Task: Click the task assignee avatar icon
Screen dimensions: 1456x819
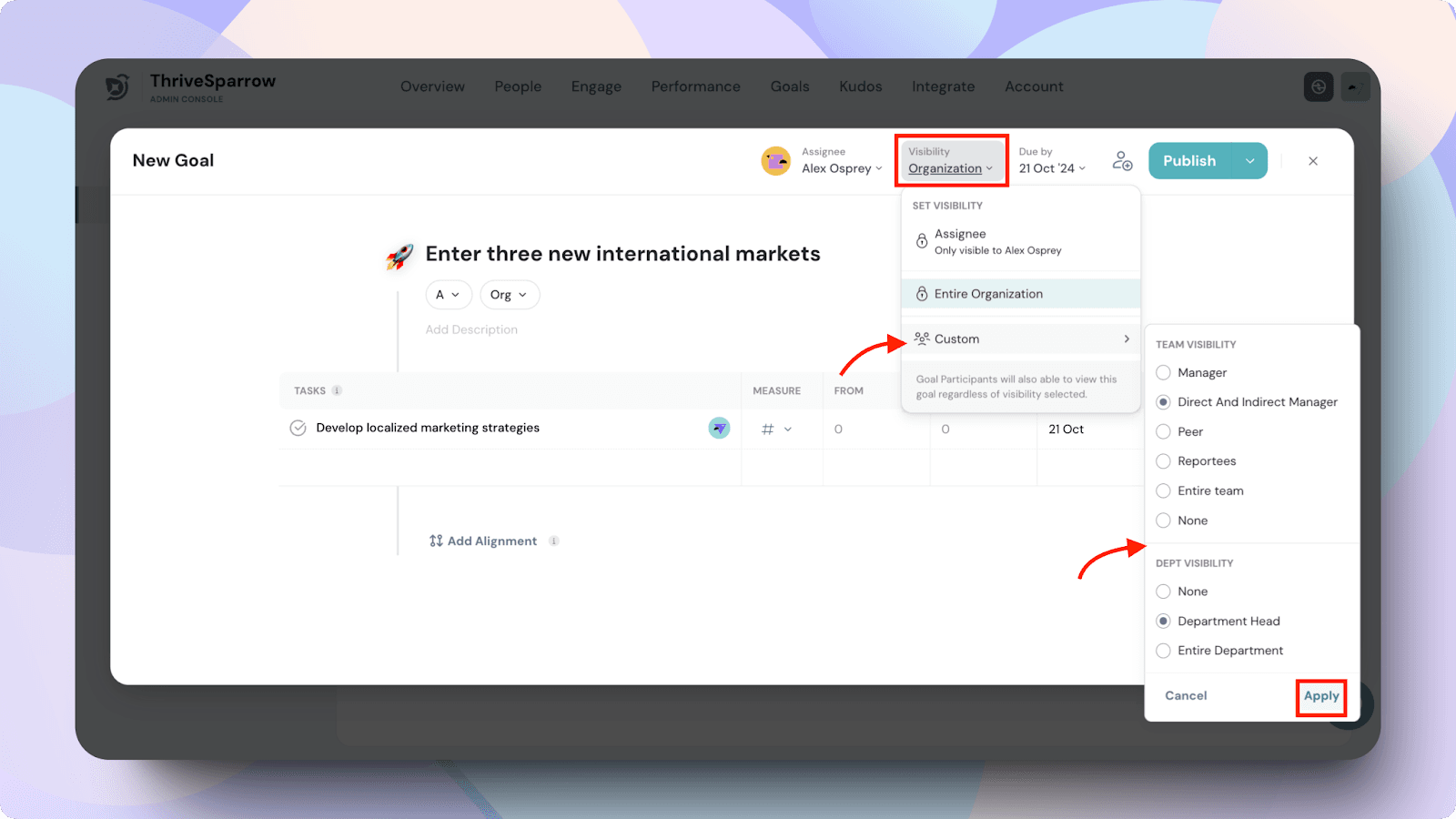Action: click(x=719, y=428)
